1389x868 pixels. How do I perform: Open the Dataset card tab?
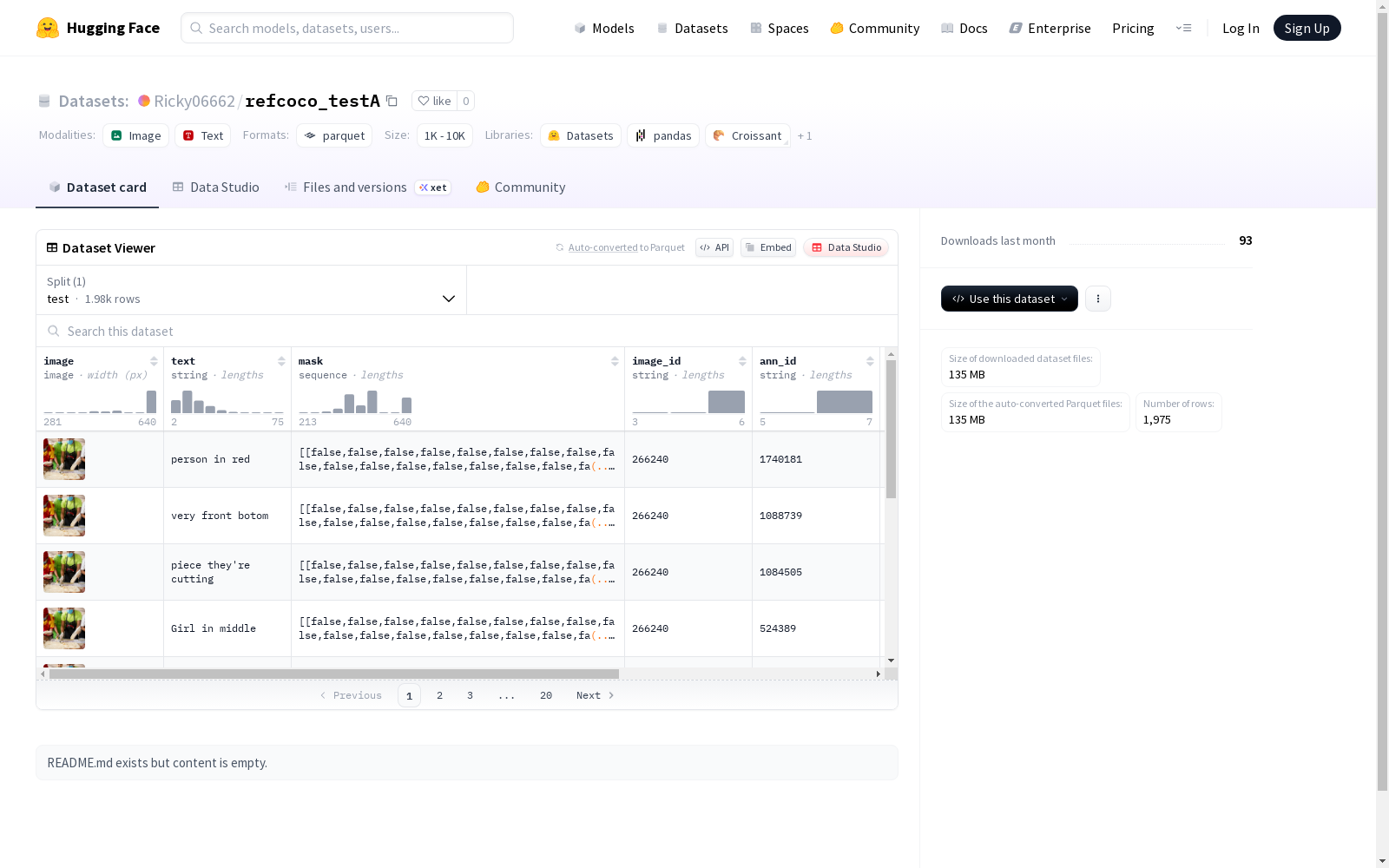[97, 187]
